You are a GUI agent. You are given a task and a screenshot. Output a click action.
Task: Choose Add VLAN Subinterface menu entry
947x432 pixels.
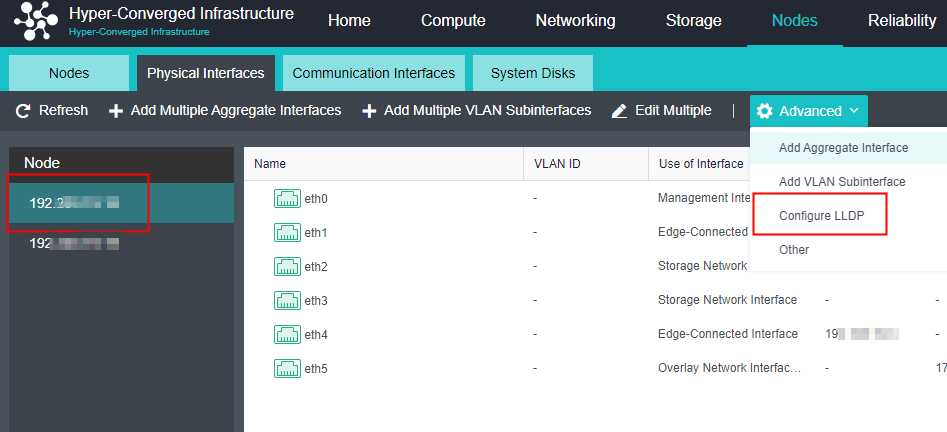click(x=841, y=182)
